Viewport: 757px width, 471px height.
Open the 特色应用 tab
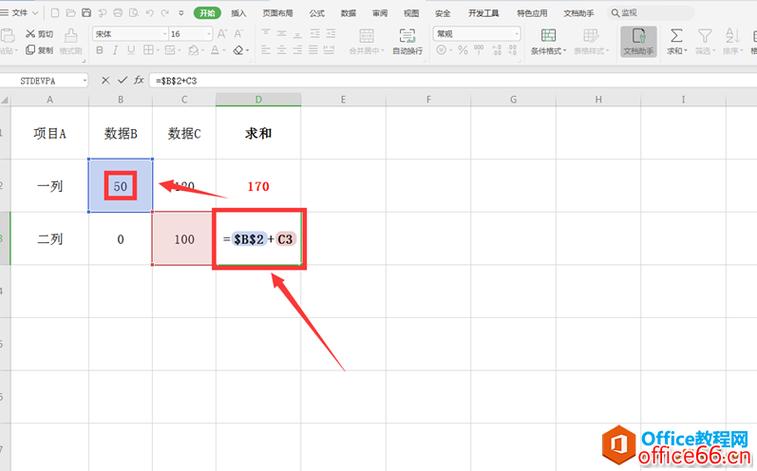click(x=532, y=13)
